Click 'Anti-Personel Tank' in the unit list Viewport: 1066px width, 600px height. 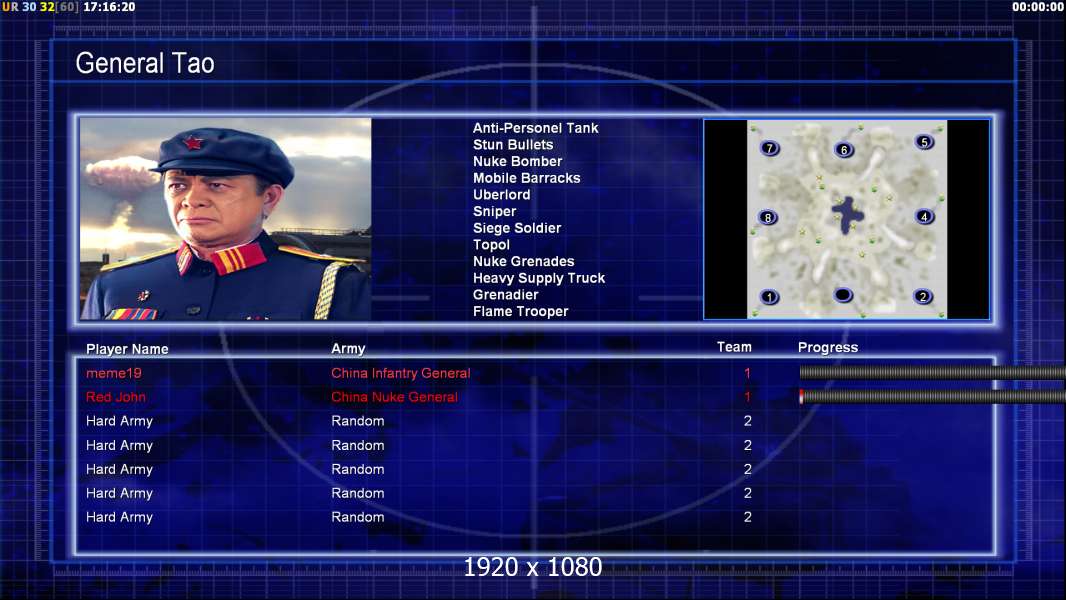(x=536, y=128)
